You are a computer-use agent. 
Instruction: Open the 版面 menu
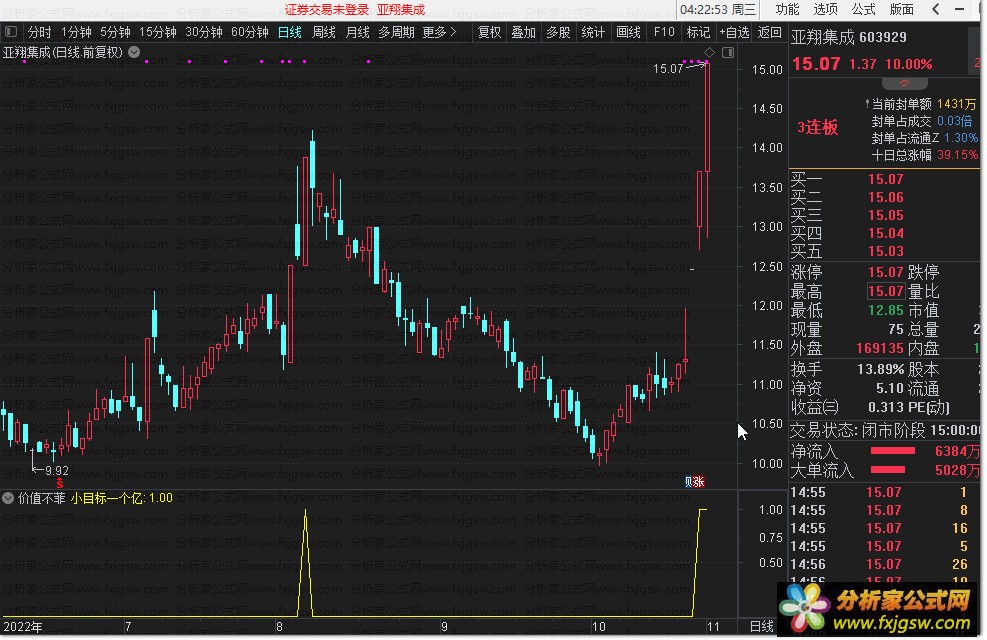click(x=901, y=9)
